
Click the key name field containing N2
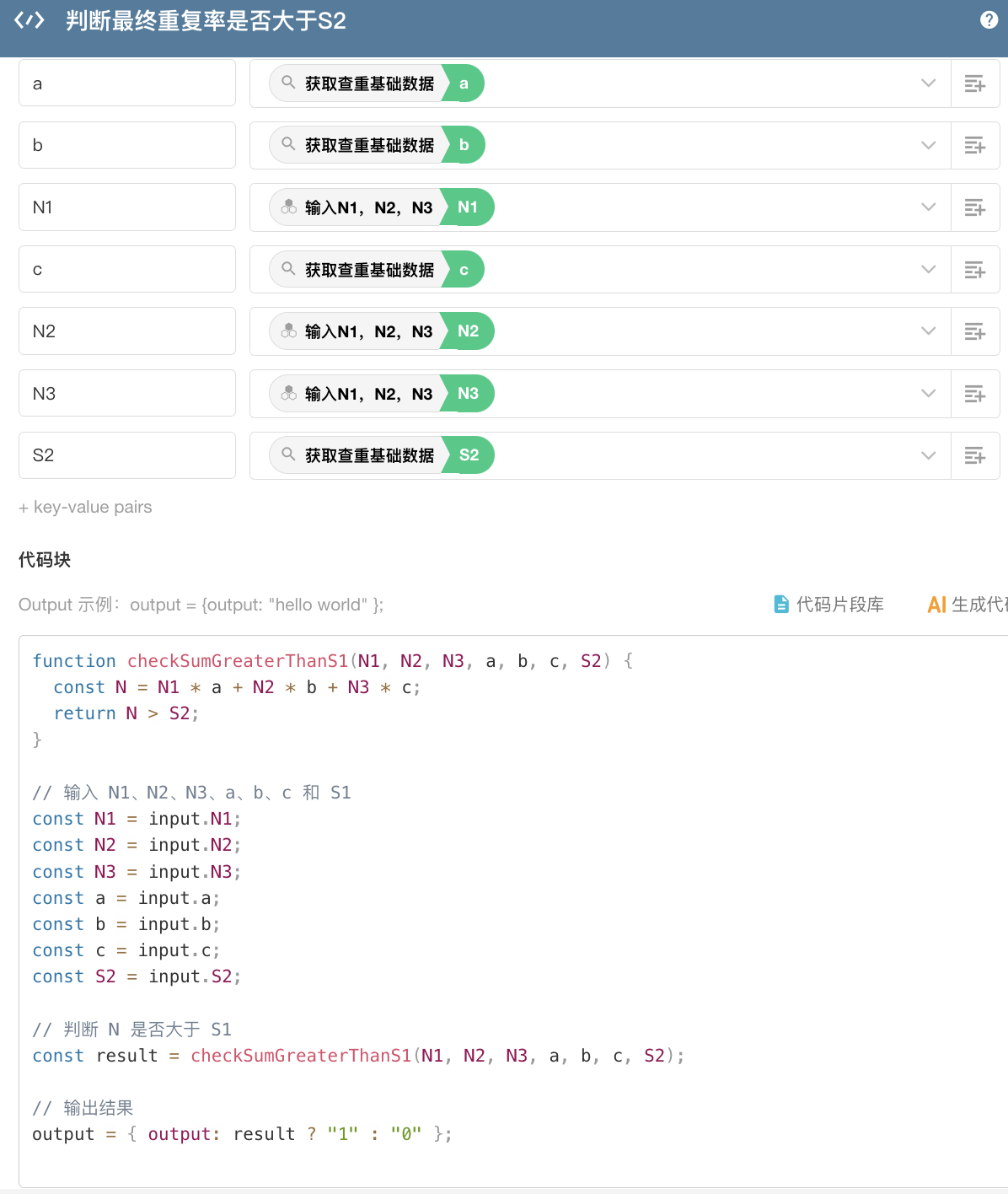pos(127,331)
